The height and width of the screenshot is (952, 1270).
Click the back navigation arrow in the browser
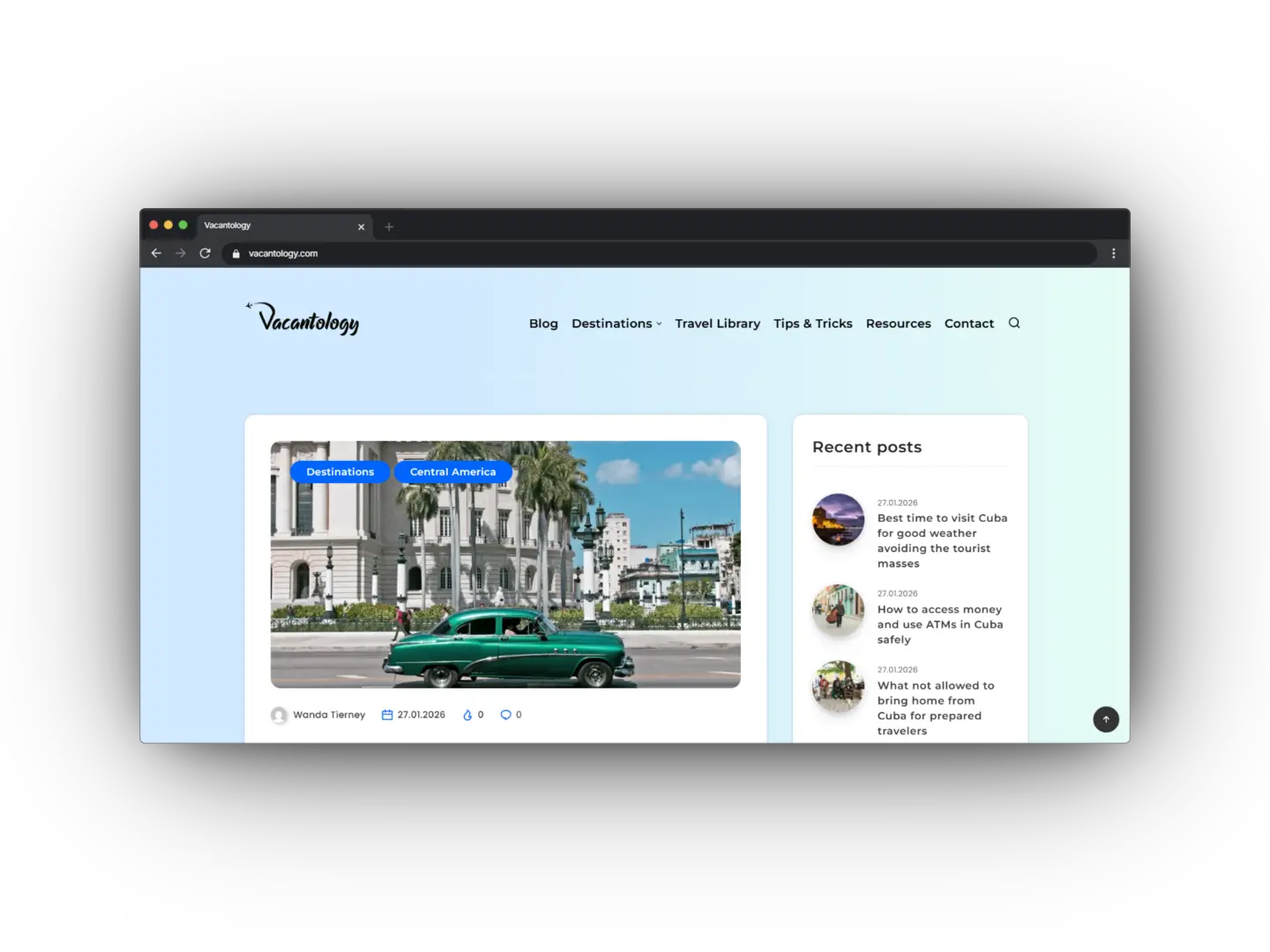(156, 253)
